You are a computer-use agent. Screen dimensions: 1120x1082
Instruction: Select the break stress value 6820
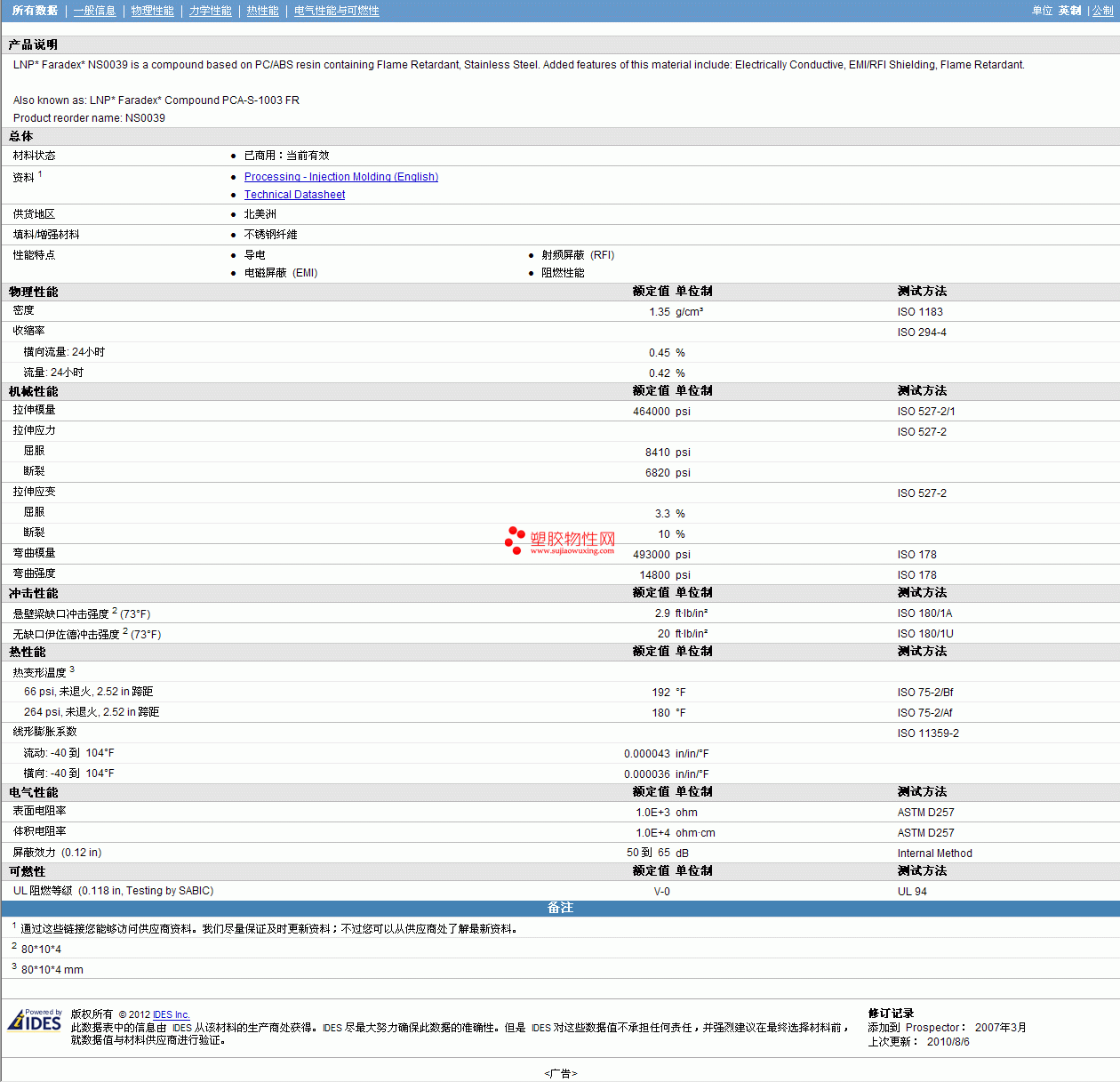click(x=658, y=473)
